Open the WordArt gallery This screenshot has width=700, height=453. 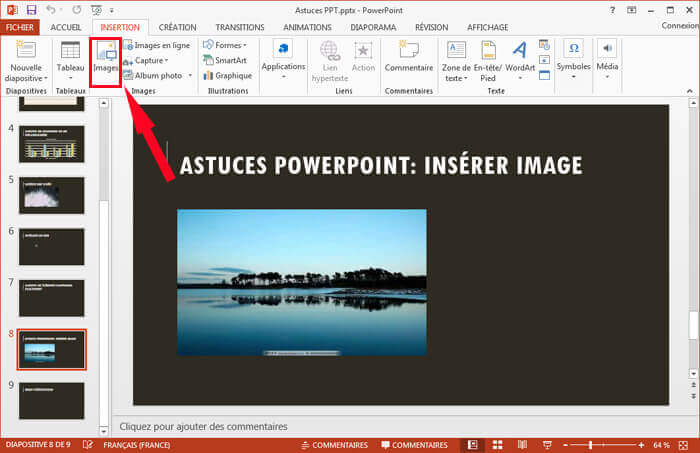[x=520, y=60]
